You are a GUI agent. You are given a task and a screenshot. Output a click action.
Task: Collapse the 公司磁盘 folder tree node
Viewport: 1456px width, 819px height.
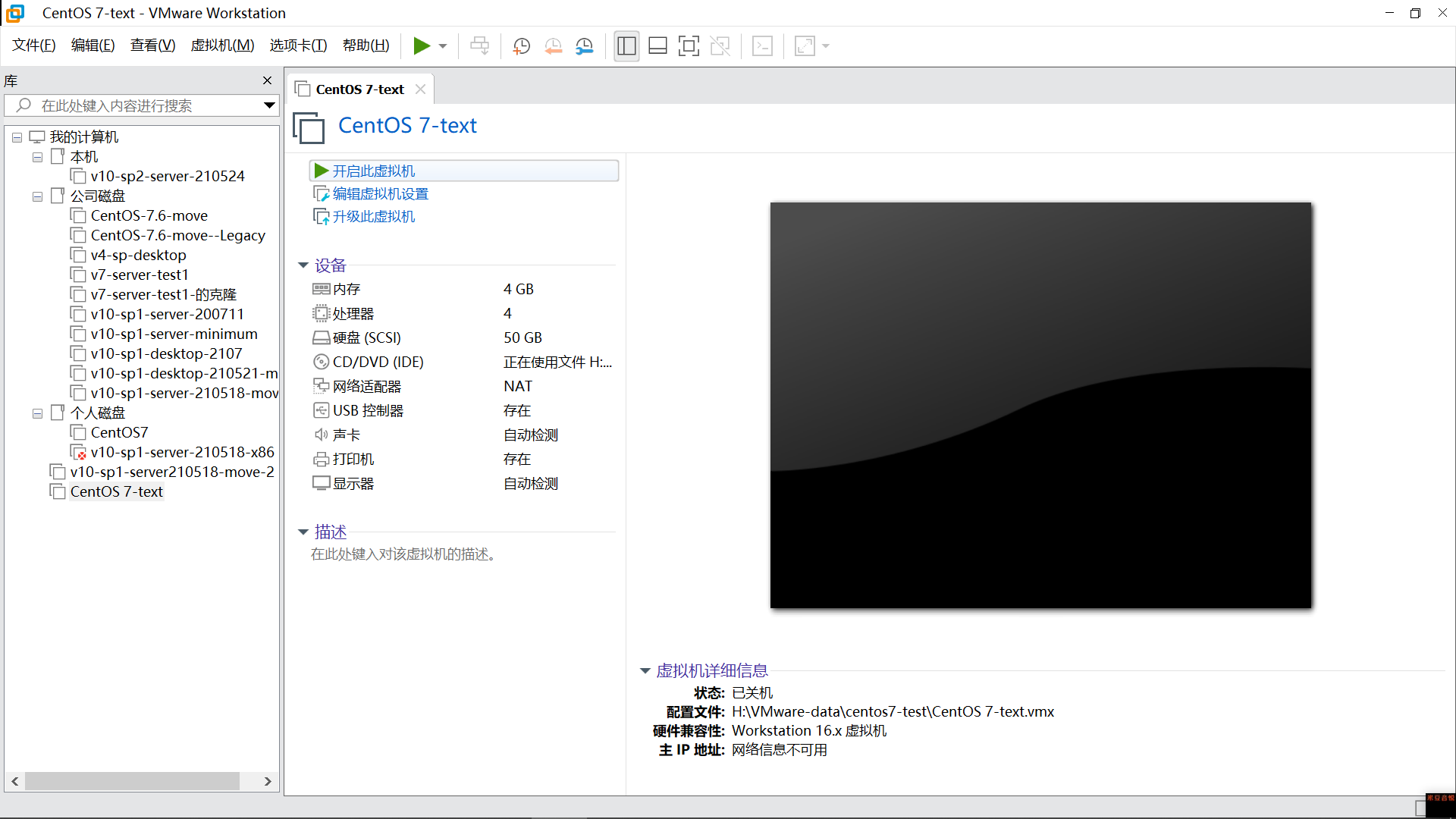point(37,196)
